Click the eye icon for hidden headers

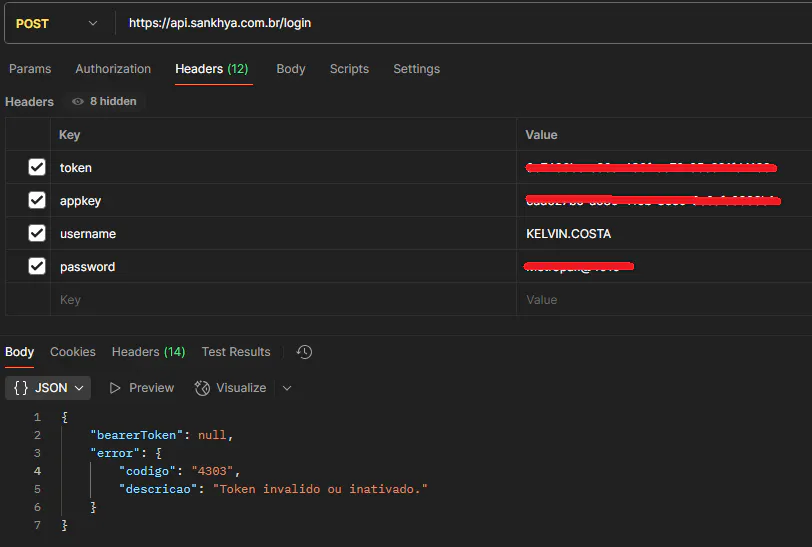78,101
